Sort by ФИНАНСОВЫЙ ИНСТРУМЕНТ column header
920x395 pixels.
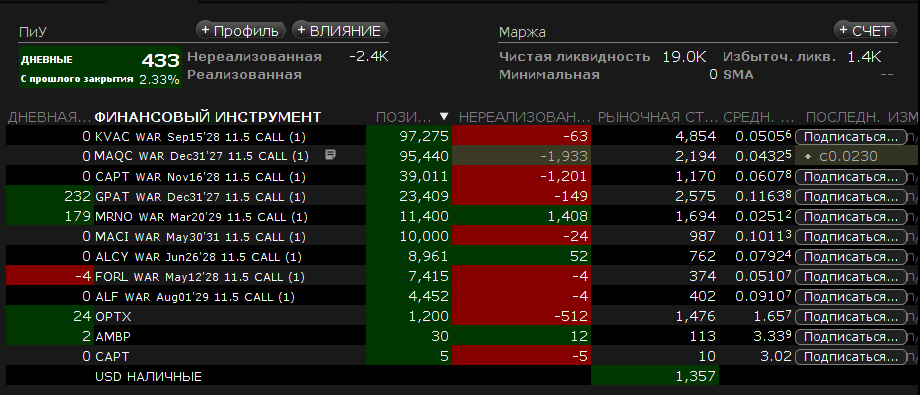coord(208,117)
